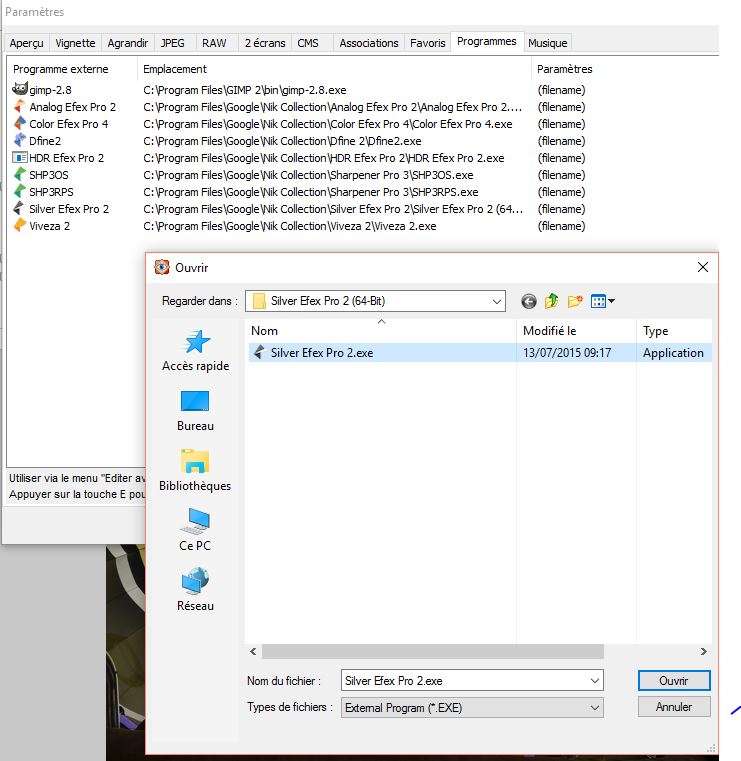Click the back arrow navigation icon
This screenshot has height=761, width=741.
[528, 301]
